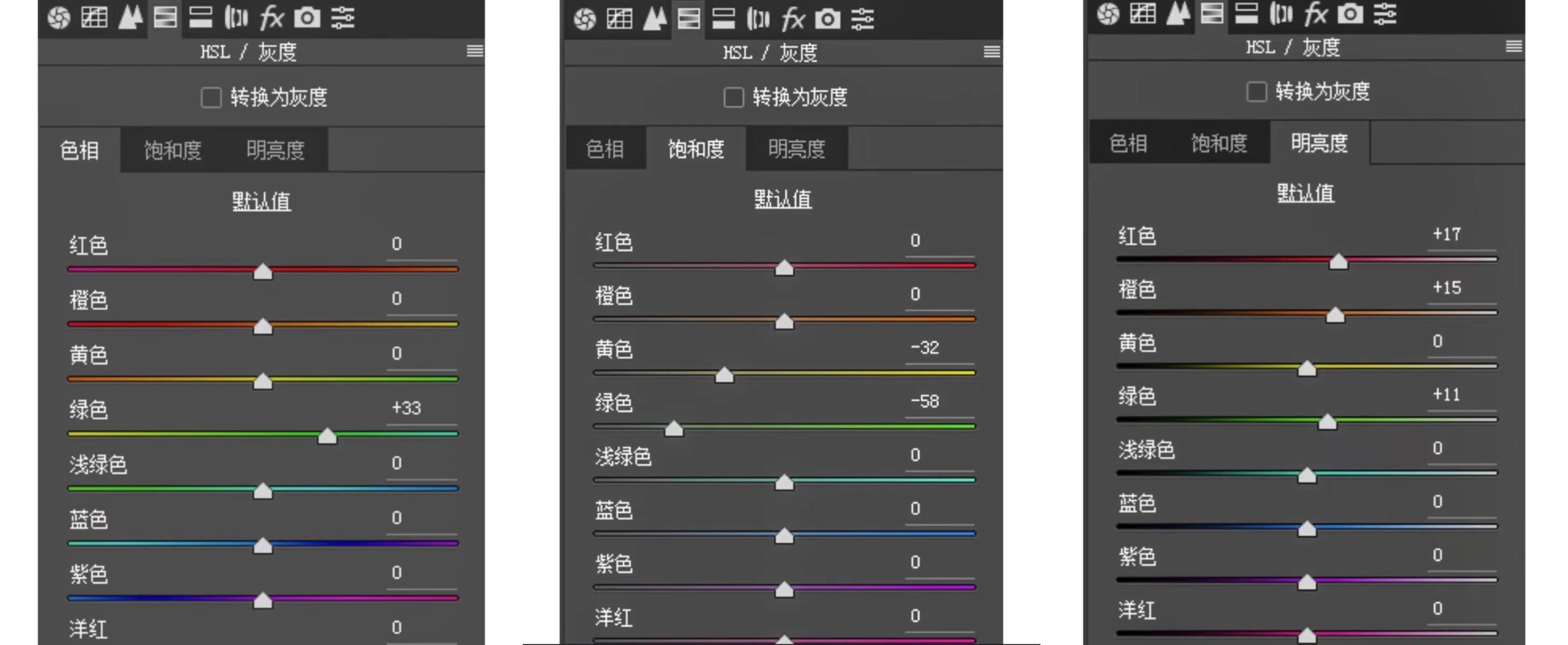Click 默认值 link in left hue panel
1568x645 pixels.
pos(261,201)
